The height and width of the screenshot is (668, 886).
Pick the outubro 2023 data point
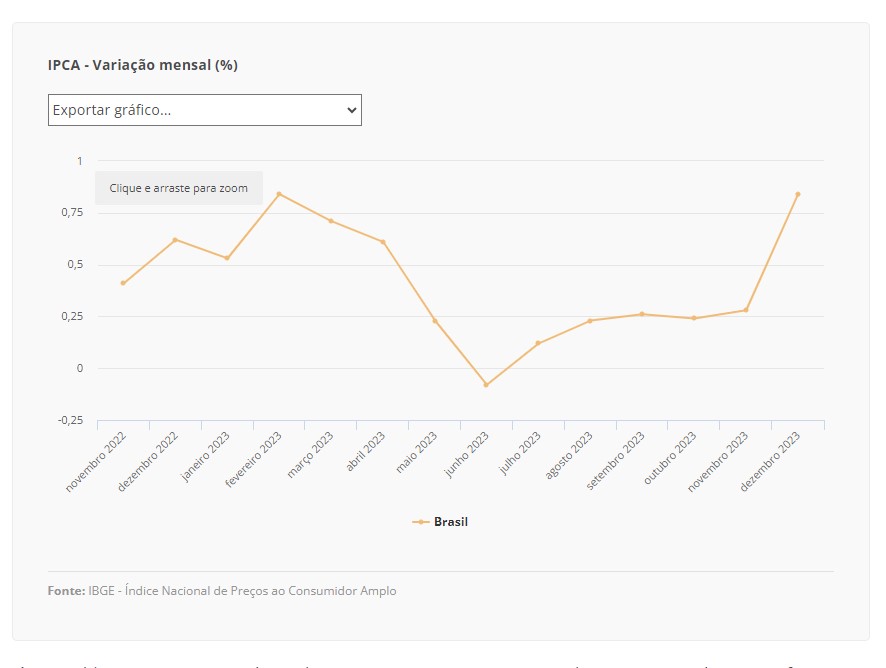694,318
